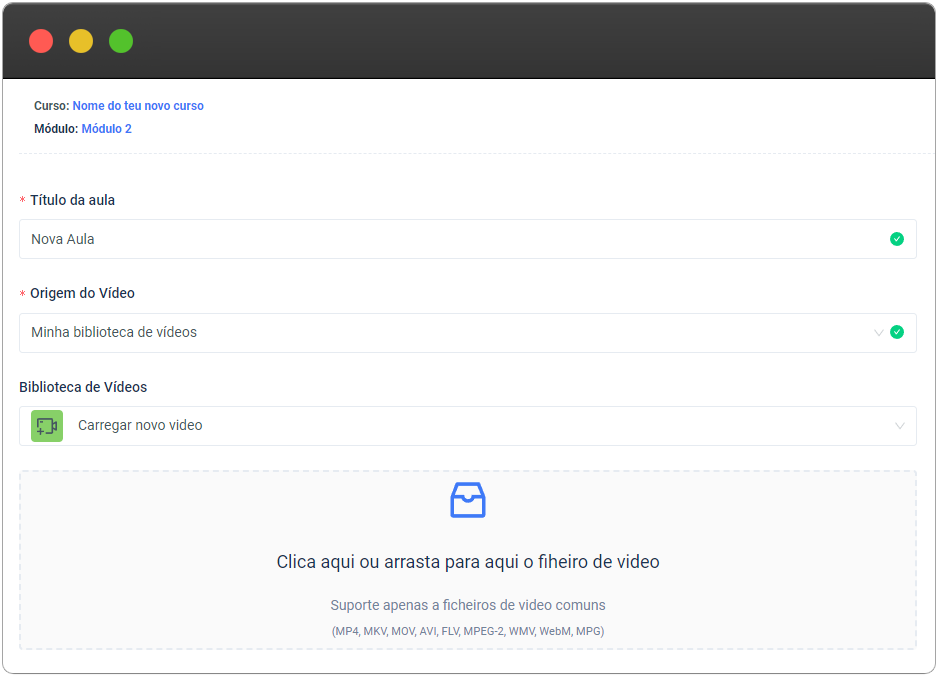Click the "Biblioteca de Vídeos" label

83,387
